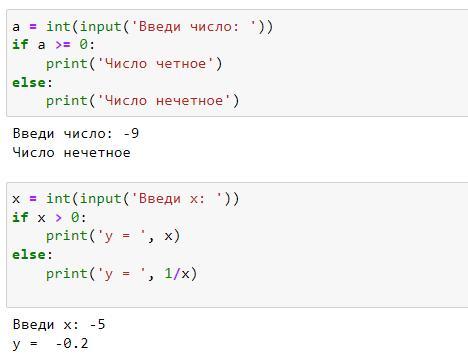Click the '>=' operator in the first cell
468x361 pixels.
pos(63,44)
